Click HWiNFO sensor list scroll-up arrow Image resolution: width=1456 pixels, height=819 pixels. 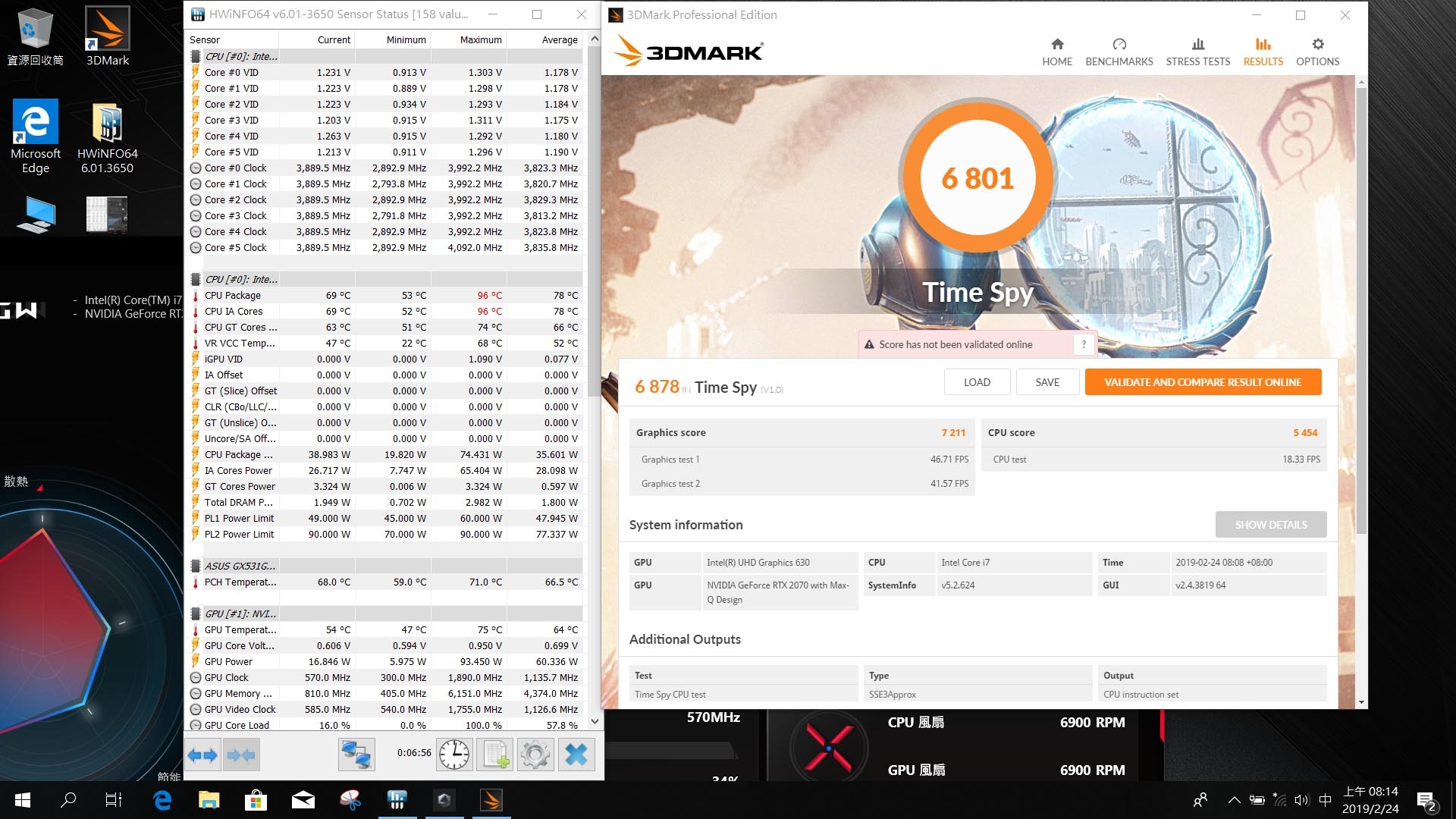pyautogui.click(x=595, y=39)
